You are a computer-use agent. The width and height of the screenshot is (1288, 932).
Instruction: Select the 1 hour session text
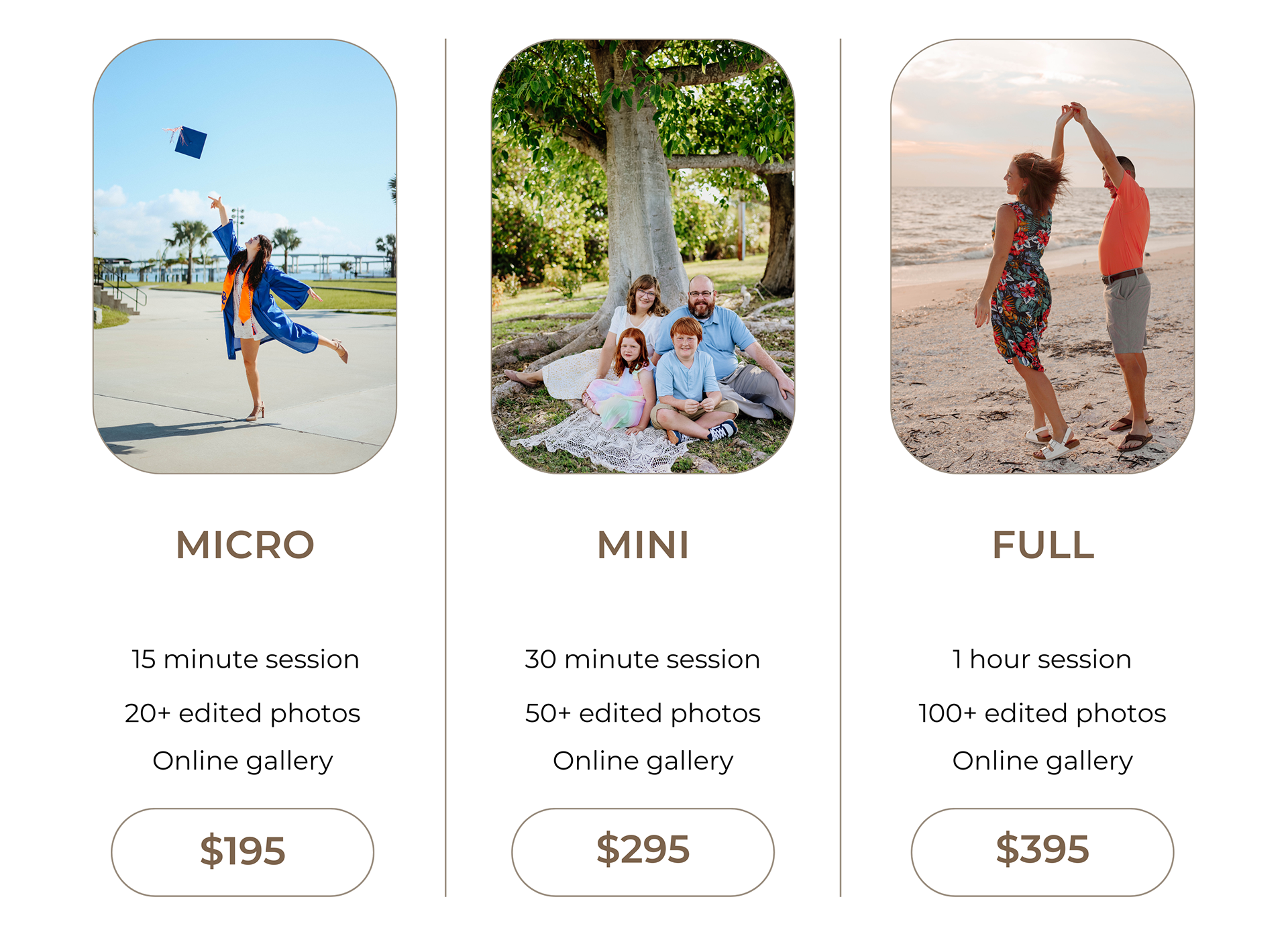pyautogui.click(x=1042, y=660)
